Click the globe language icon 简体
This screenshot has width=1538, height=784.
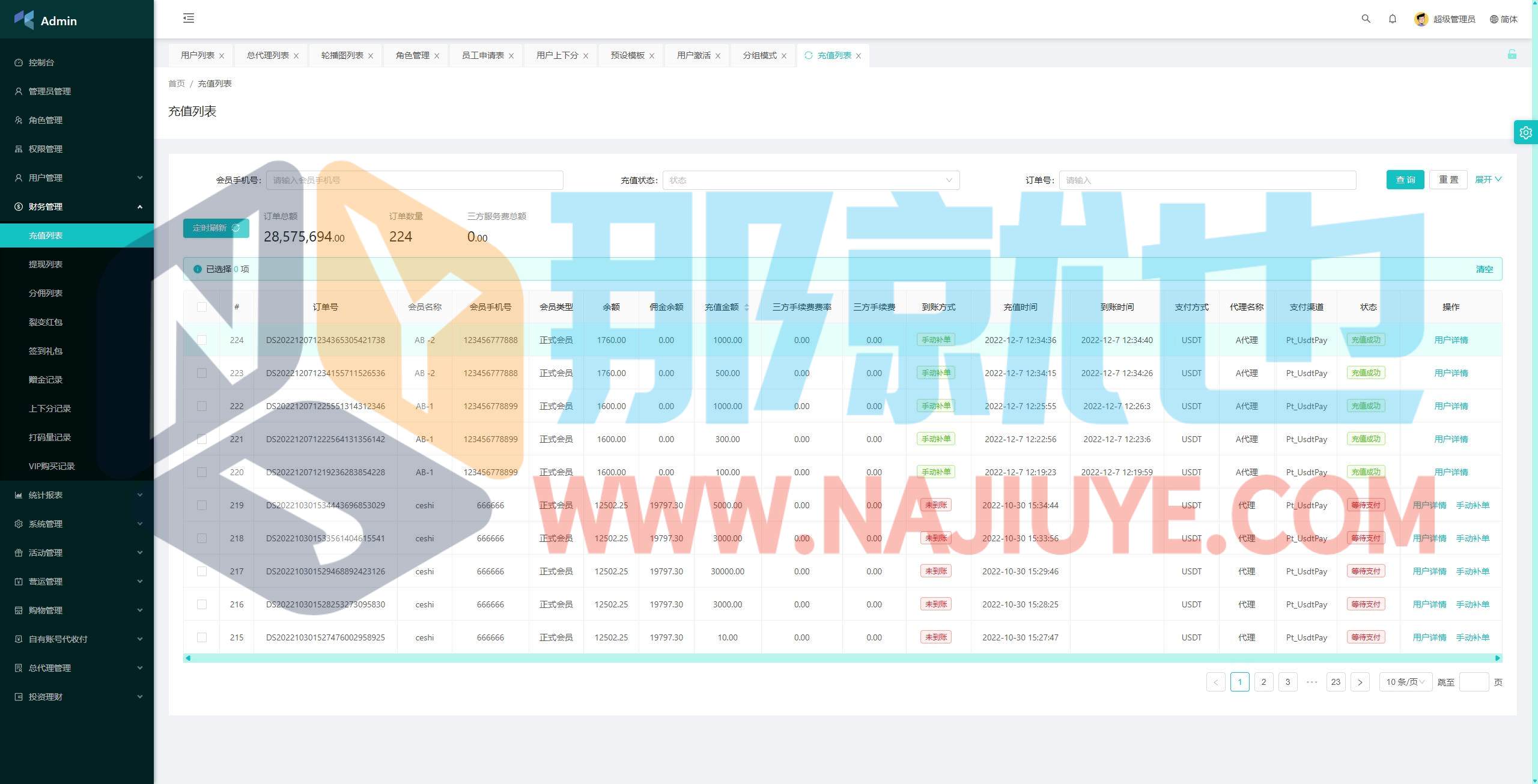pyautogui.click(x=1494, y=19)
